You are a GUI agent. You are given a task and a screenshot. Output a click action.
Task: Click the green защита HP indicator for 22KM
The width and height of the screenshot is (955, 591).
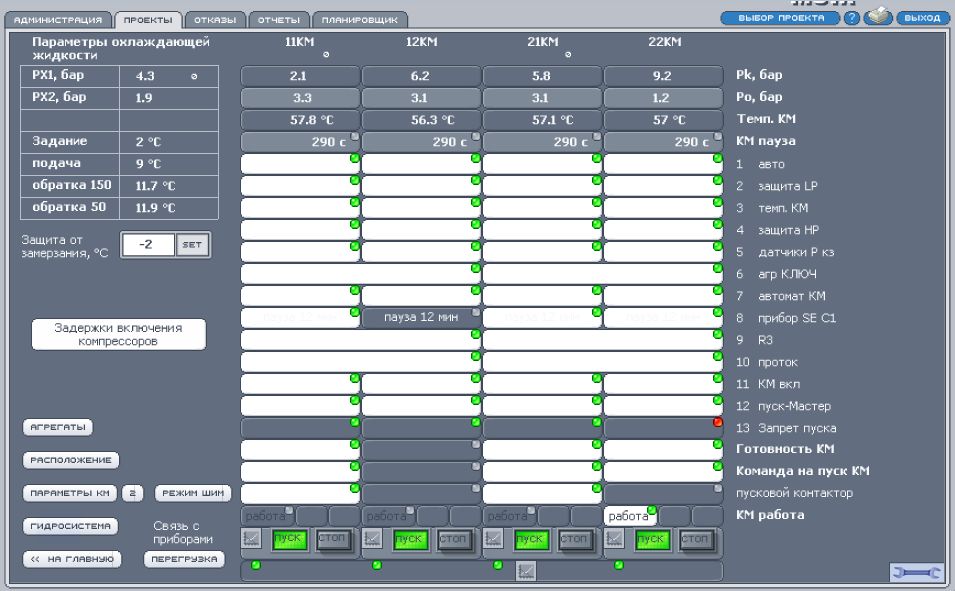click(x=717, y=224)
